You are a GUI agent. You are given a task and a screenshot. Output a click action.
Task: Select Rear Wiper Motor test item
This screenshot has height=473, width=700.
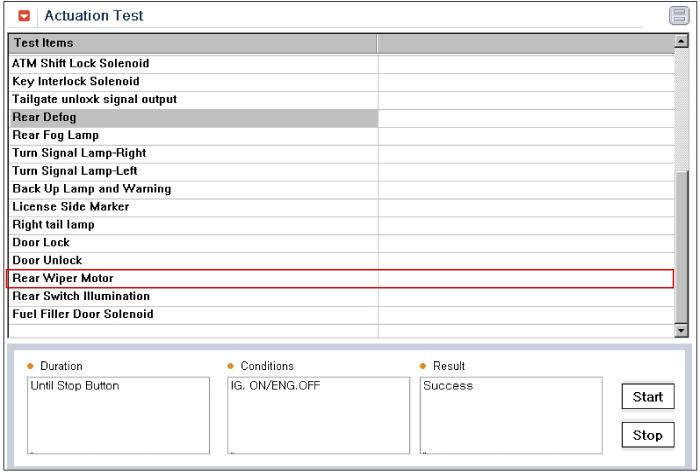[341, 278]
